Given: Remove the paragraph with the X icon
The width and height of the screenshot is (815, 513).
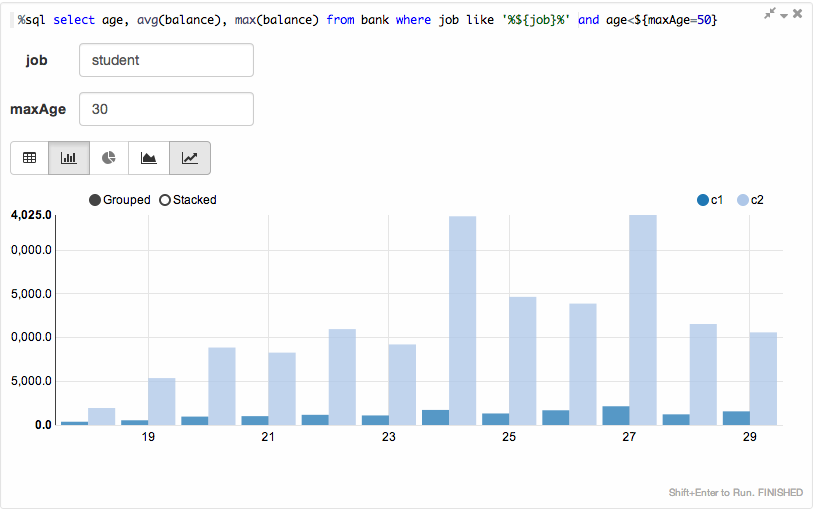Looking at the screenshot, I should [x=797, y=14].
